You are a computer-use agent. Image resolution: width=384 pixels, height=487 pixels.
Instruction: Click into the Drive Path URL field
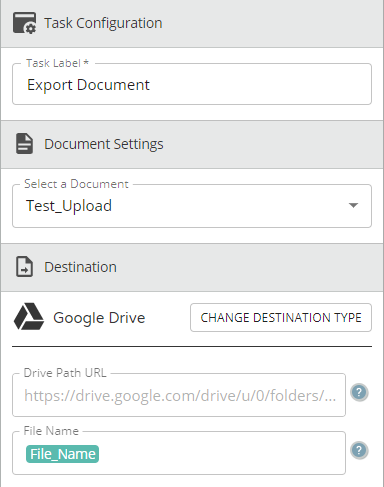click(x=179, y=395)
